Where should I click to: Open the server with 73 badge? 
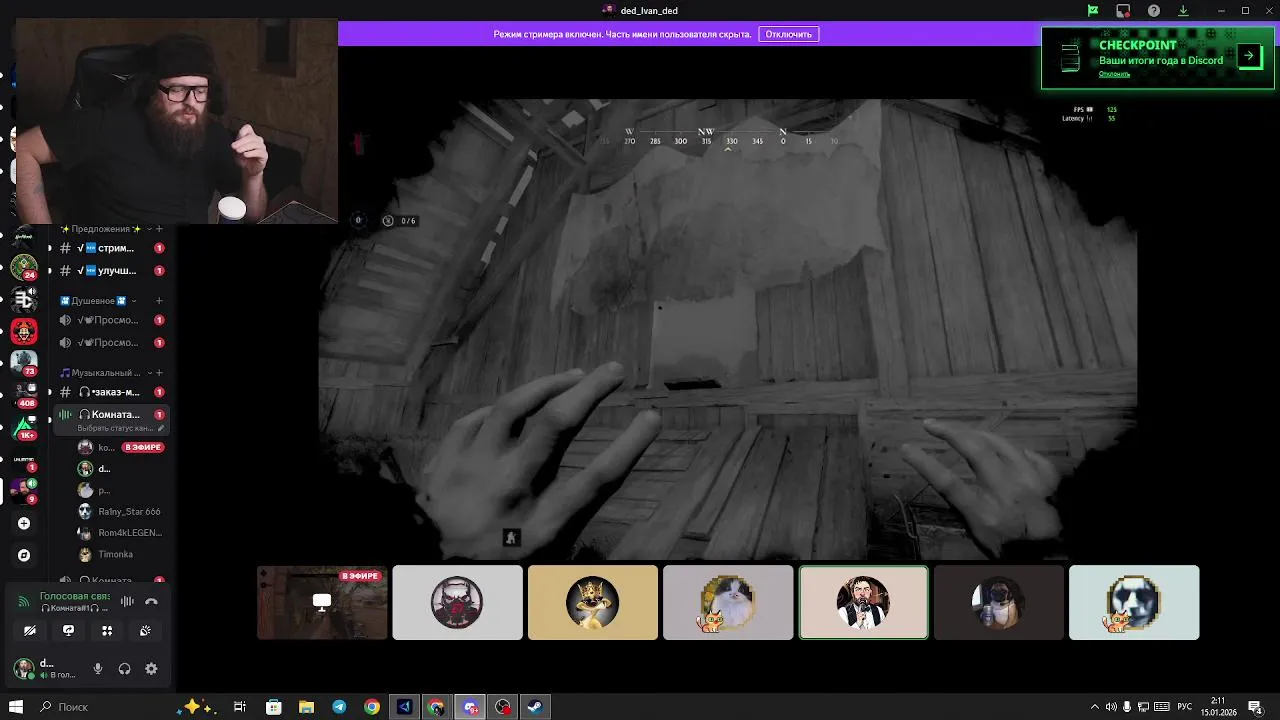coord(24,362)
